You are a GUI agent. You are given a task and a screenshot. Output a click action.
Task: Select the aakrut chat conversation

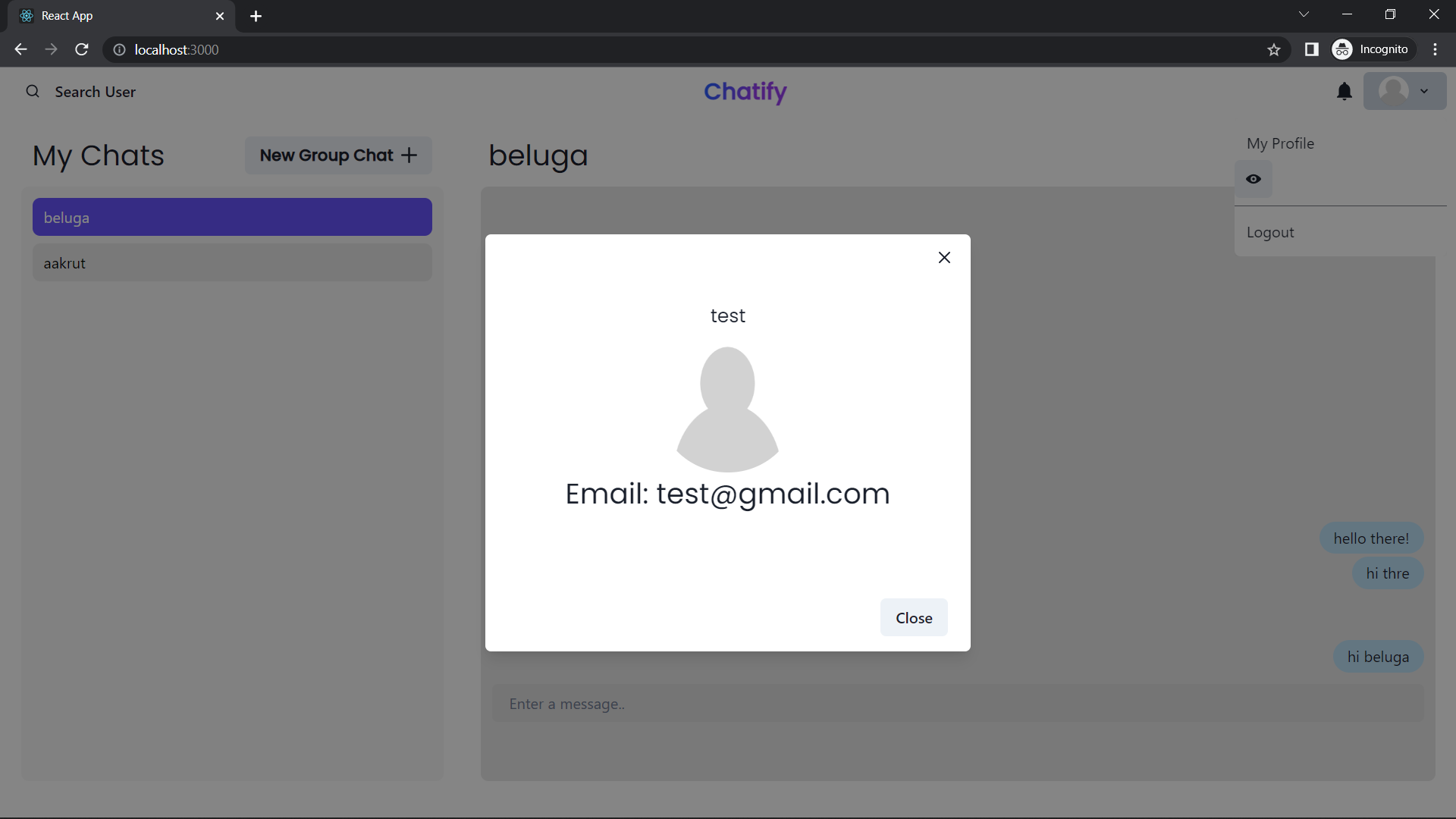(x=231, y=262)
